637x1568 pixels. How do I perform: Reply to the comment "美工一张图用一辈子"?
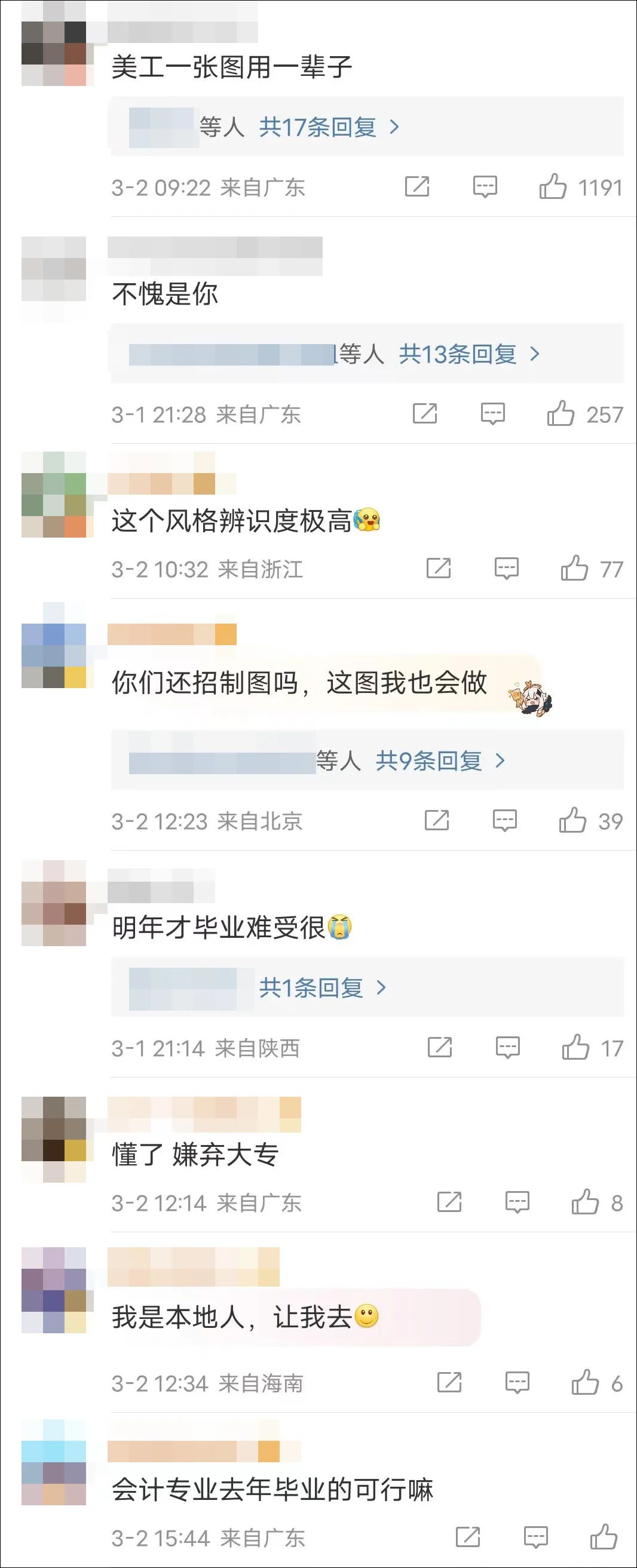pos(485,187)
